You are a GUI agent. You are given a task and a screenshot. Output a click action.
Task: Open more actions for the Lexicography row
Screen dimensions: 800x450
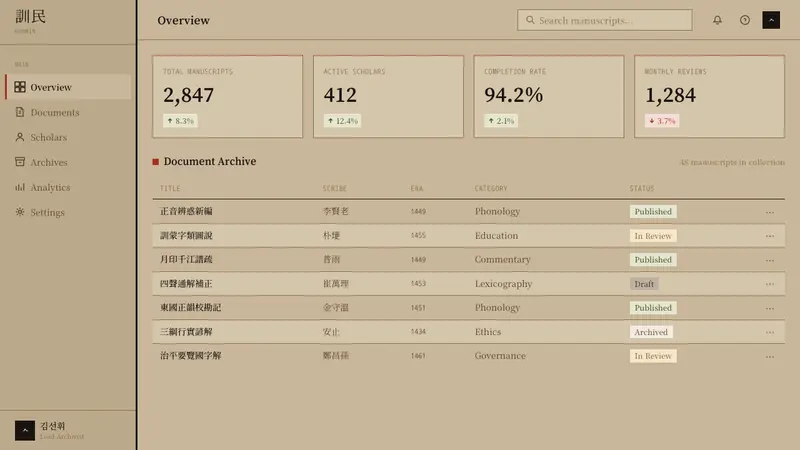pyautogui.click(x=770, y=284)
